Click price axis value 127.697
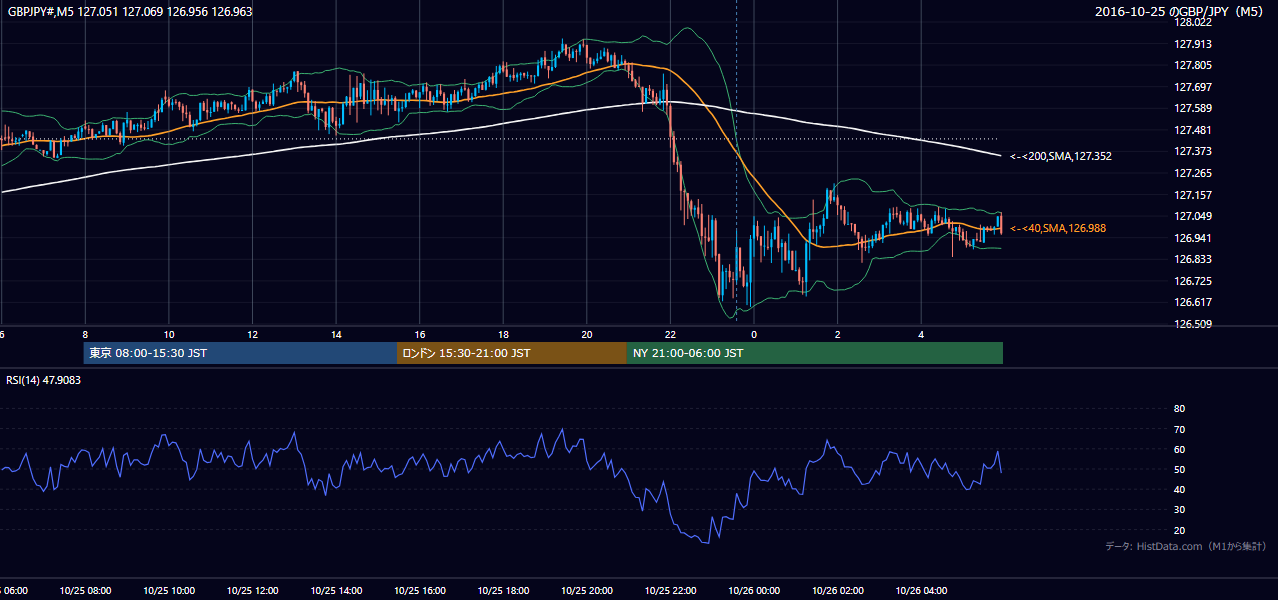Screen dimensions: 1278x600 coord(1192,87)
